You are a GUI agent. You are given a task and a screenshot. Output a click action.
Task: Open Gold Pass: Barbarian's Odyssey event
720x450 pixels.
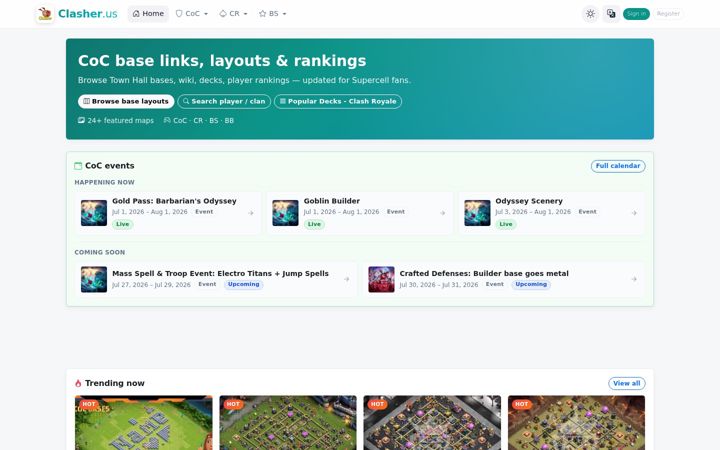coord(168,213)
